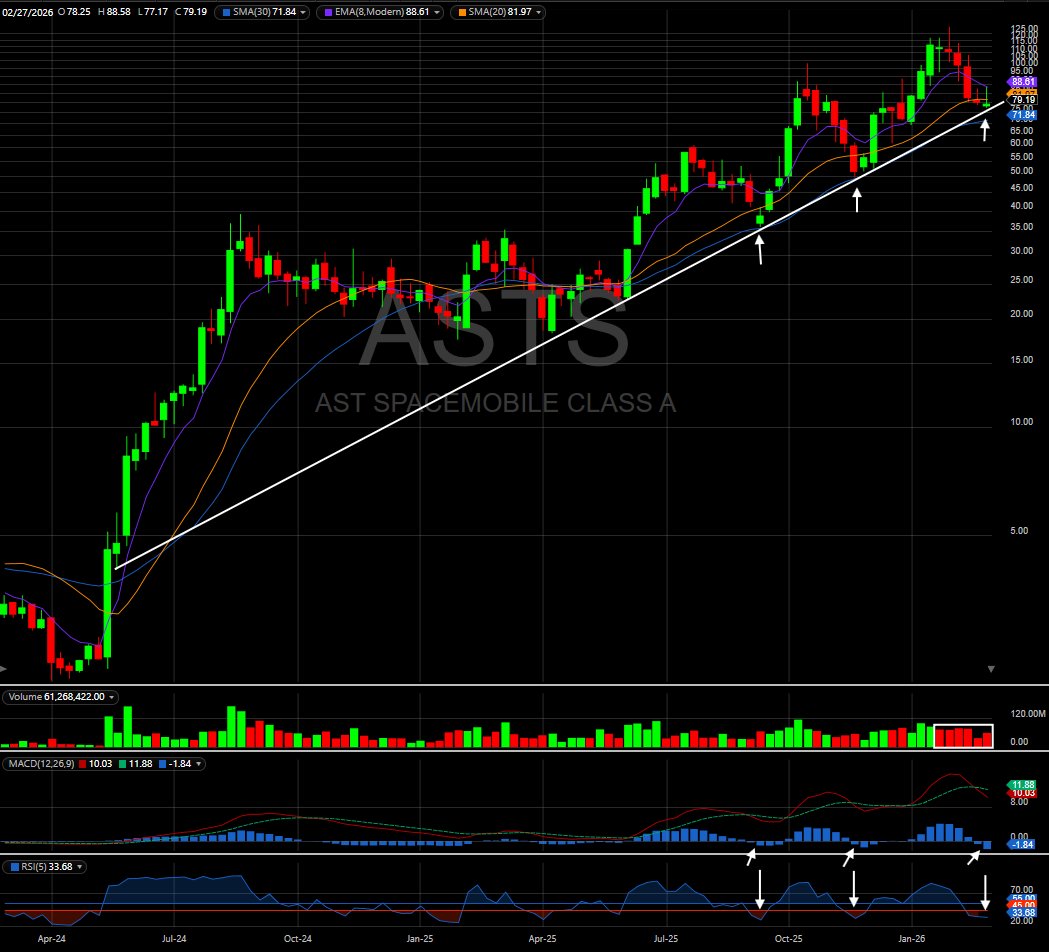Screen dimensions: 1049x952
Task: Click the green 11.88 MACD axis tag
Action: click(x=1022, y=785)
